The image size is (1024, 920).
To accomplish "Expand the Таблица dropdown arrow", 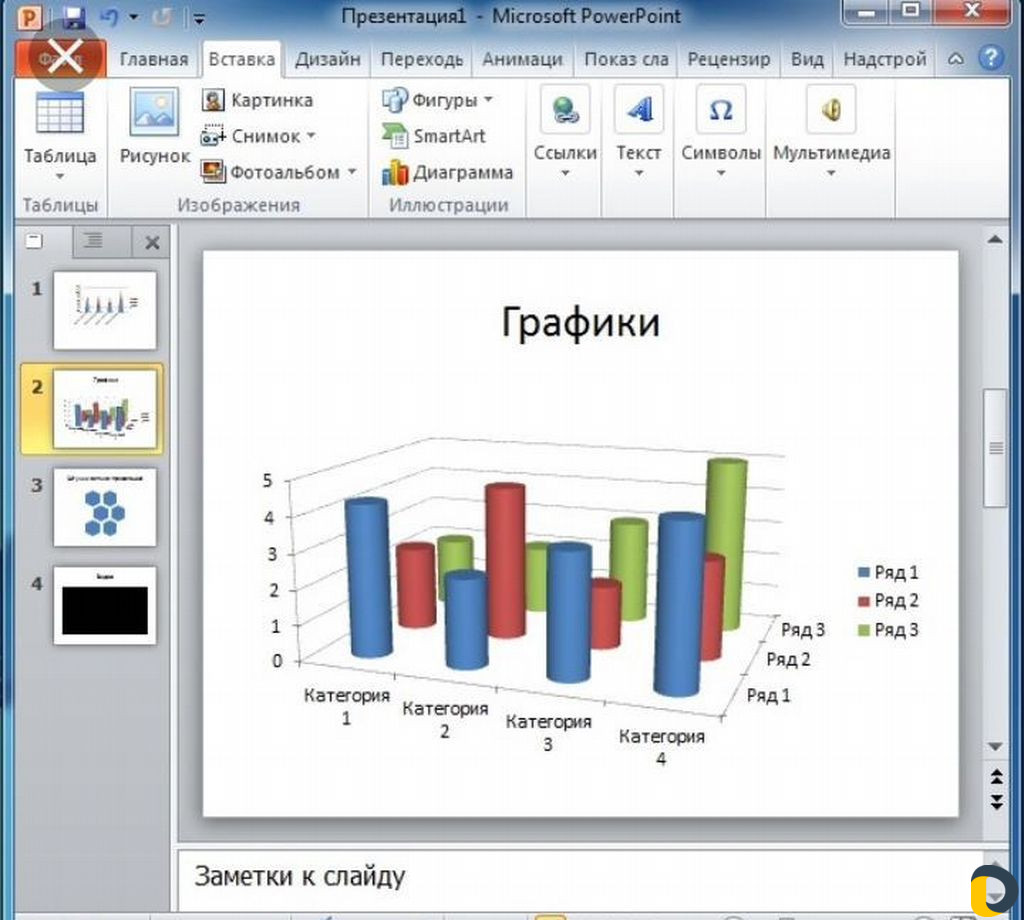I will coord(60,176).
